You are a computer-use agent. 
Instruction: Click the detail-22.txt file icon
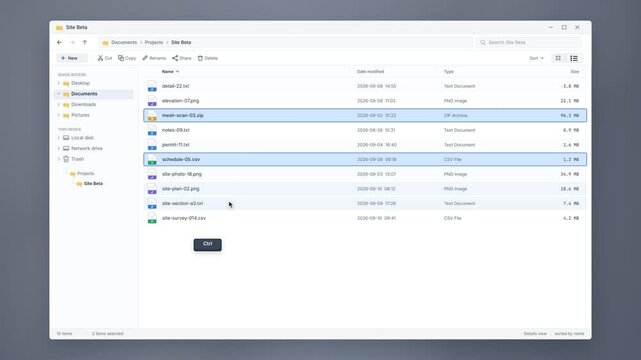pos(152,86)
